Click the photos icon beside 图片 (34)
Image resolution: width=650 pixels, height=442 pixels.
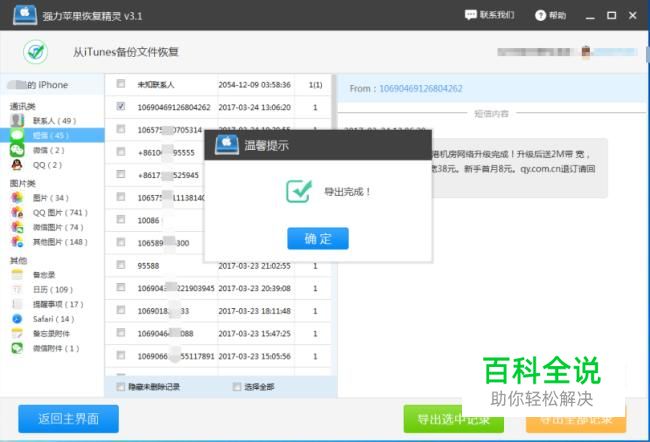[x=17, y=197]
